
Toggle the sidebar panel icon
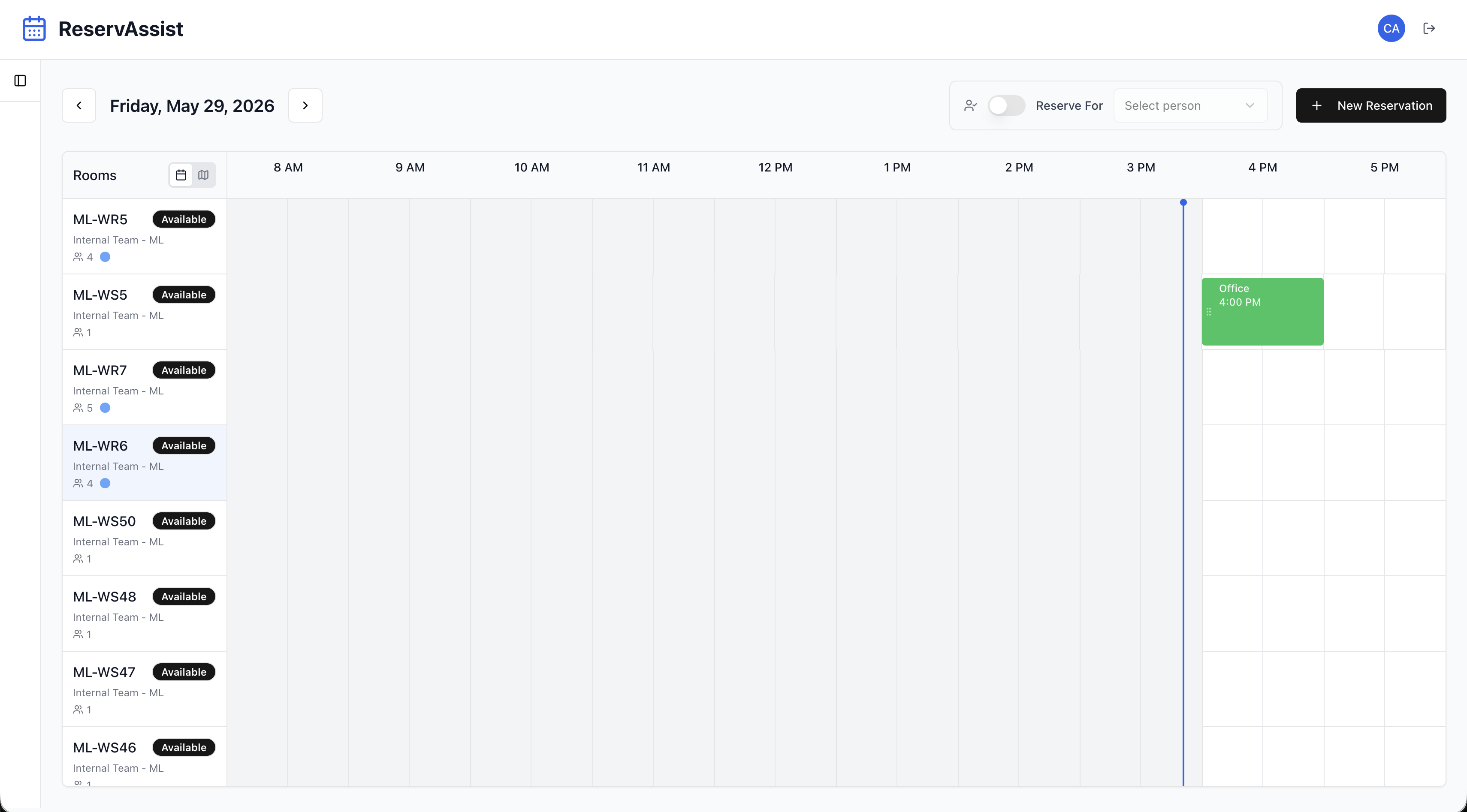(20, 81)
